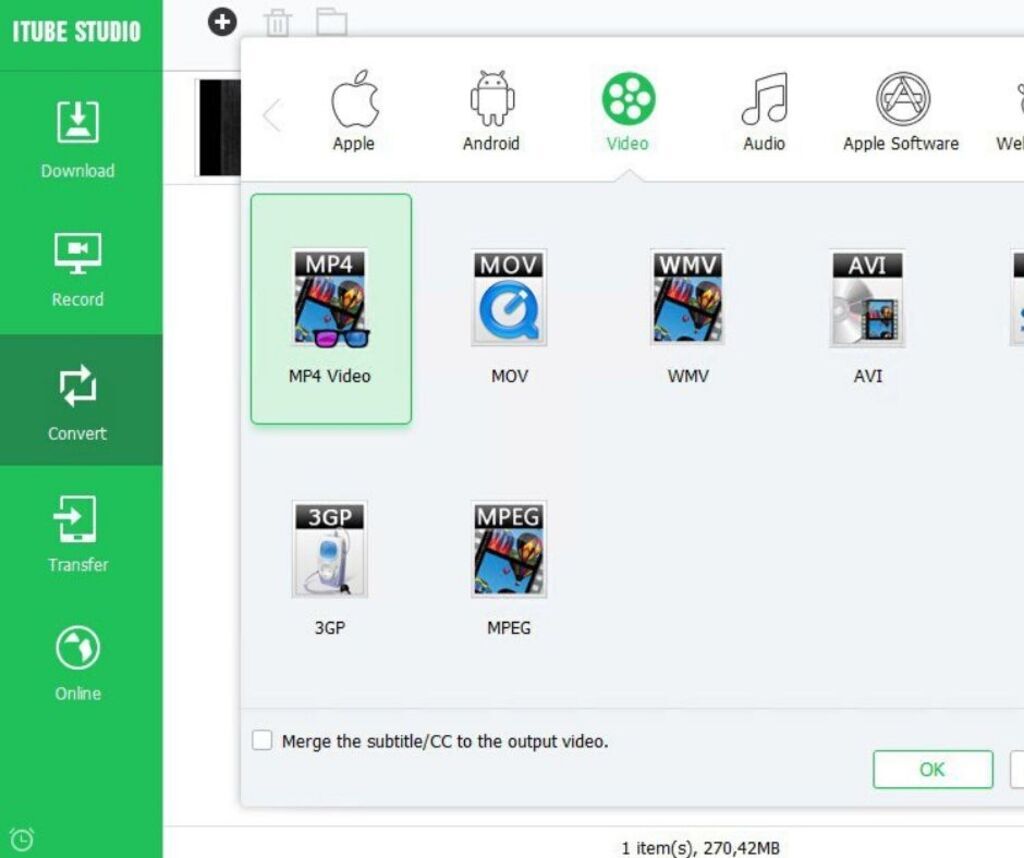Viewport: 1024px width, 858px height.
Task: Click the alarm clock scheduler icon
Action: coord(21,839)
